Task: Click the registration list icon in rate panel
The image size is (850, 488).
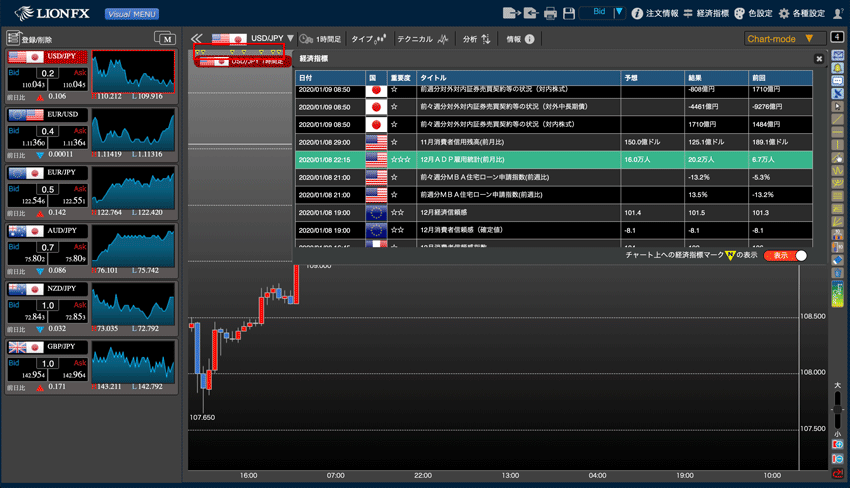Action: 14,38
